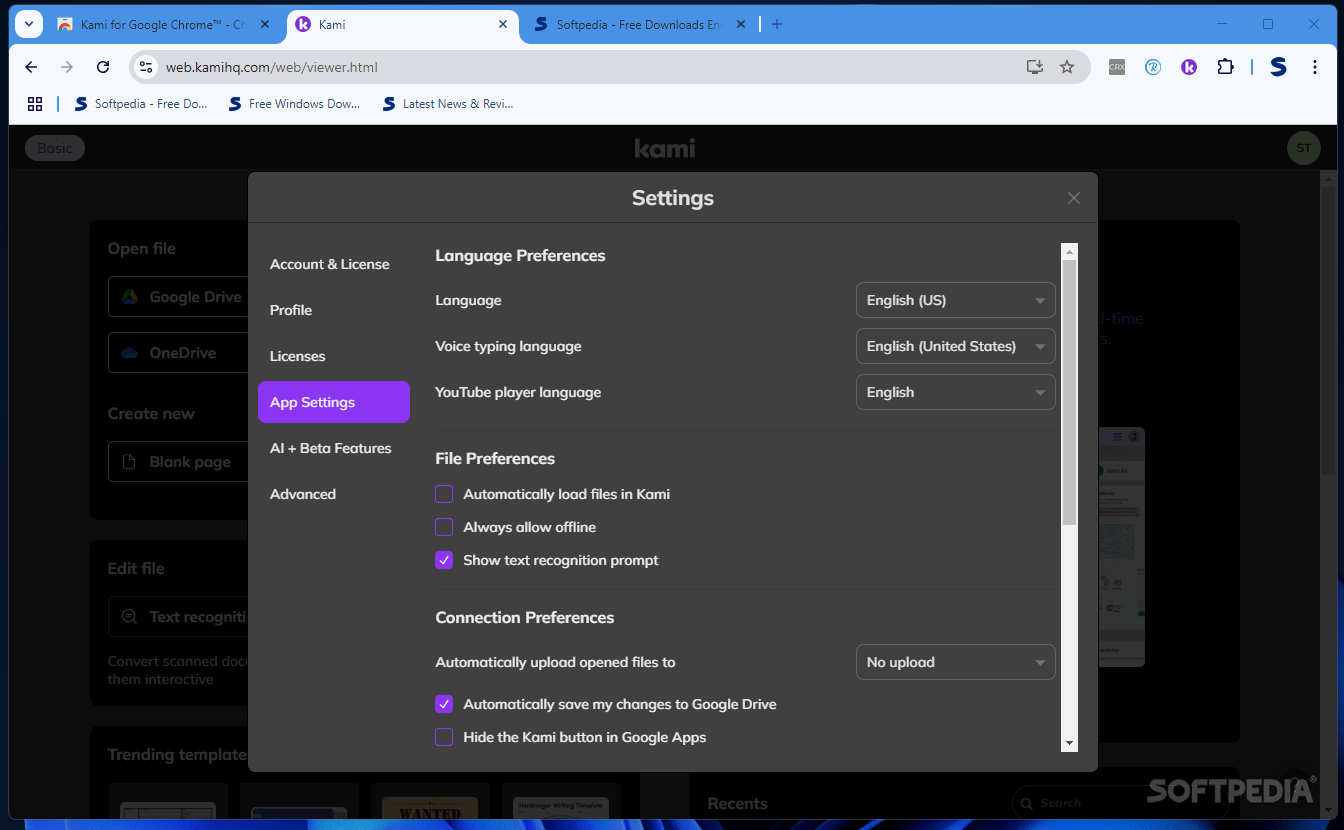Screen dimensions: 1344x830
Task: Click the Kami extension icon in Chrome toolbar
Action: pyautogui.click(x=1189, y=67)
